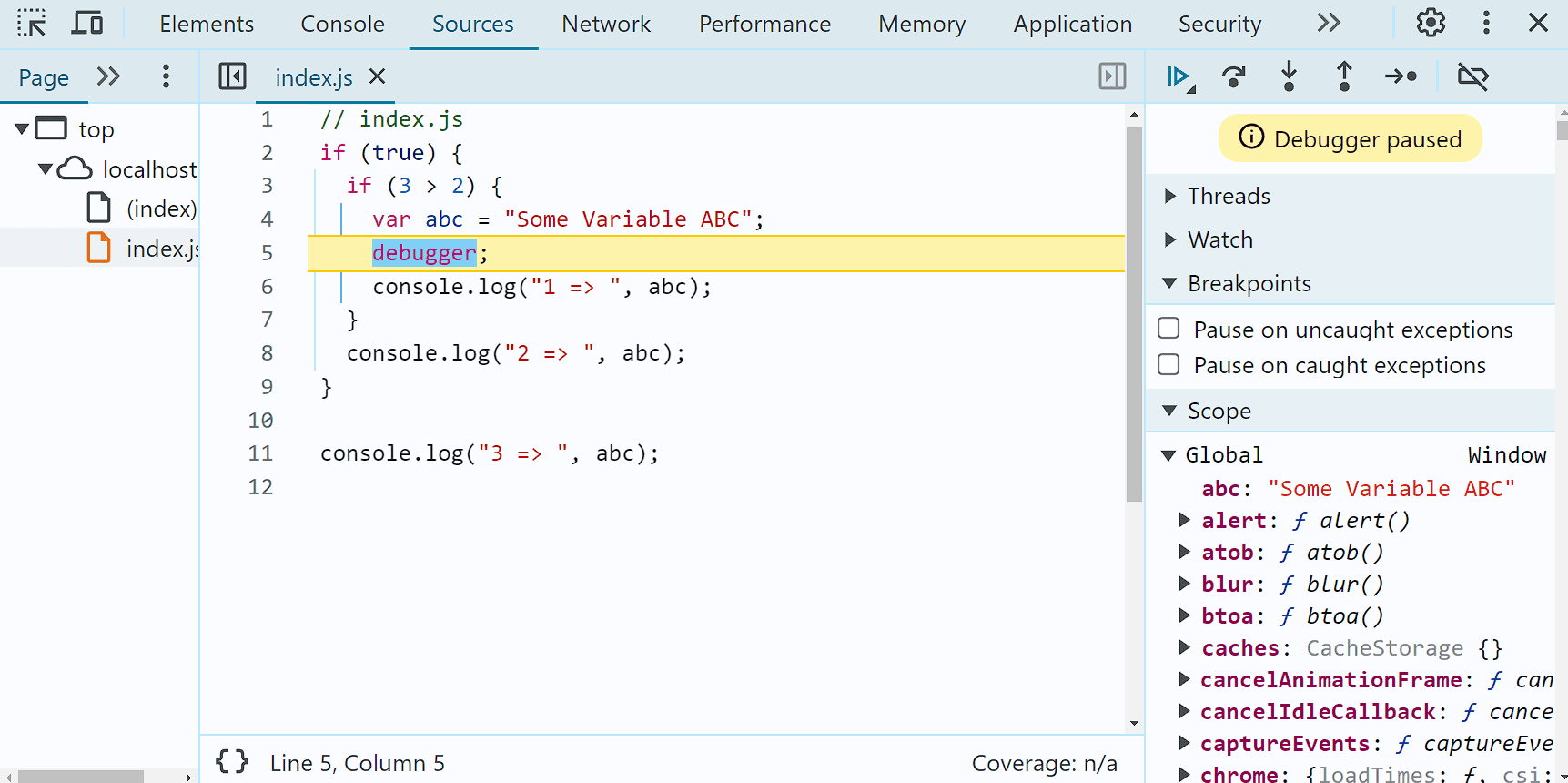1568x783 pixels.
Task: Collapse the Global scope group
Action: [x=1169, y=455]
